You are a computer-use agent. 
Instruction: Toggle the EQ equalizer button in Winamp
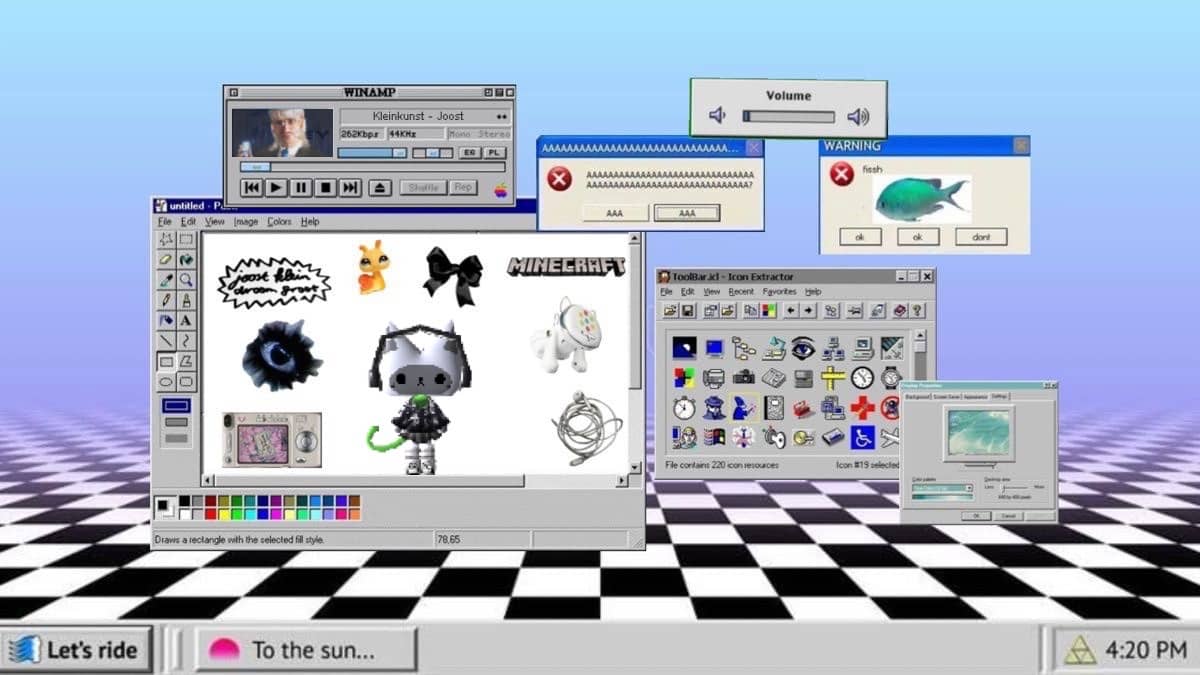tap(470, 153)
